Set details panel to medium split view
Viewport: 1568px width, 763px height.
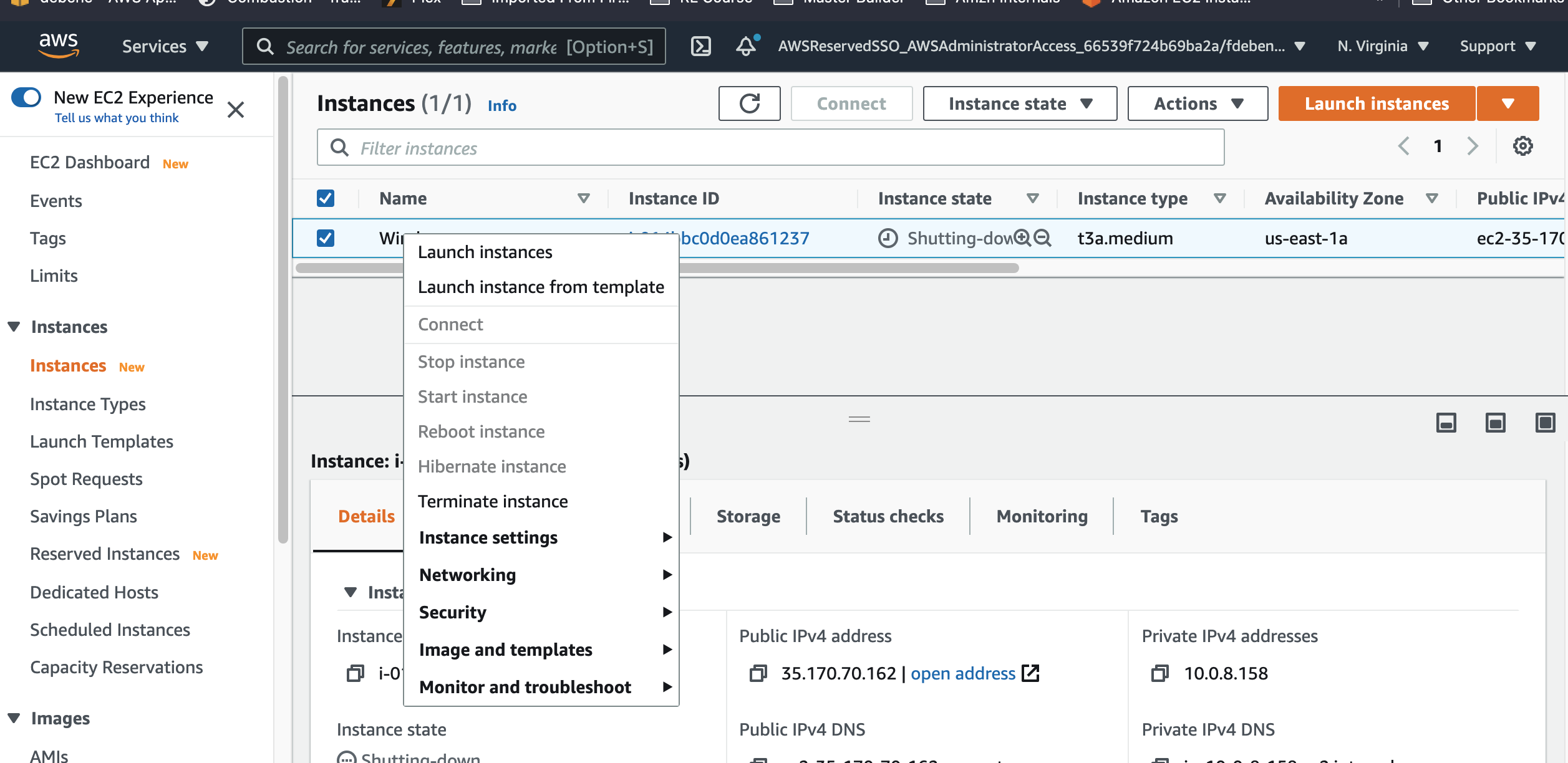(1495, 423)
